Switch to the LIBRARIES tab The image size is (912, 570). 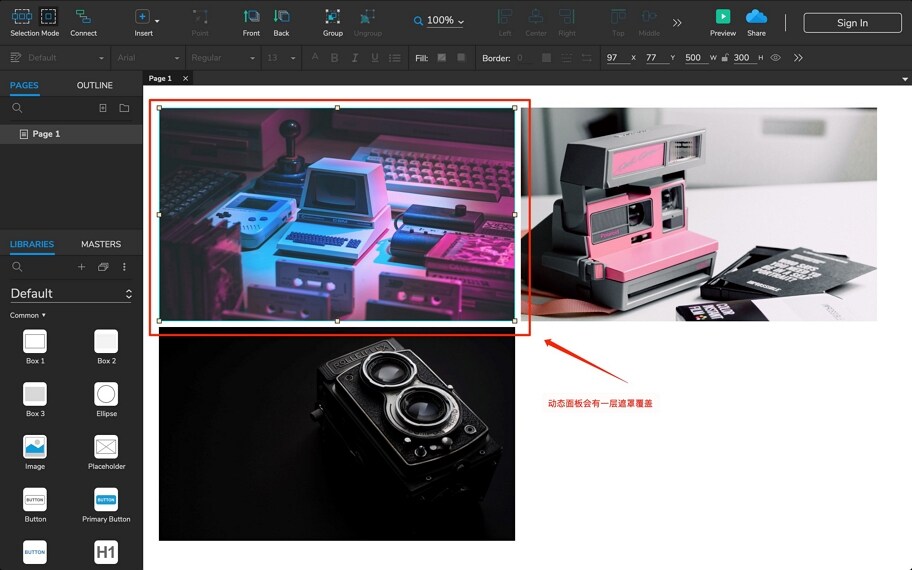coord(32,244)
